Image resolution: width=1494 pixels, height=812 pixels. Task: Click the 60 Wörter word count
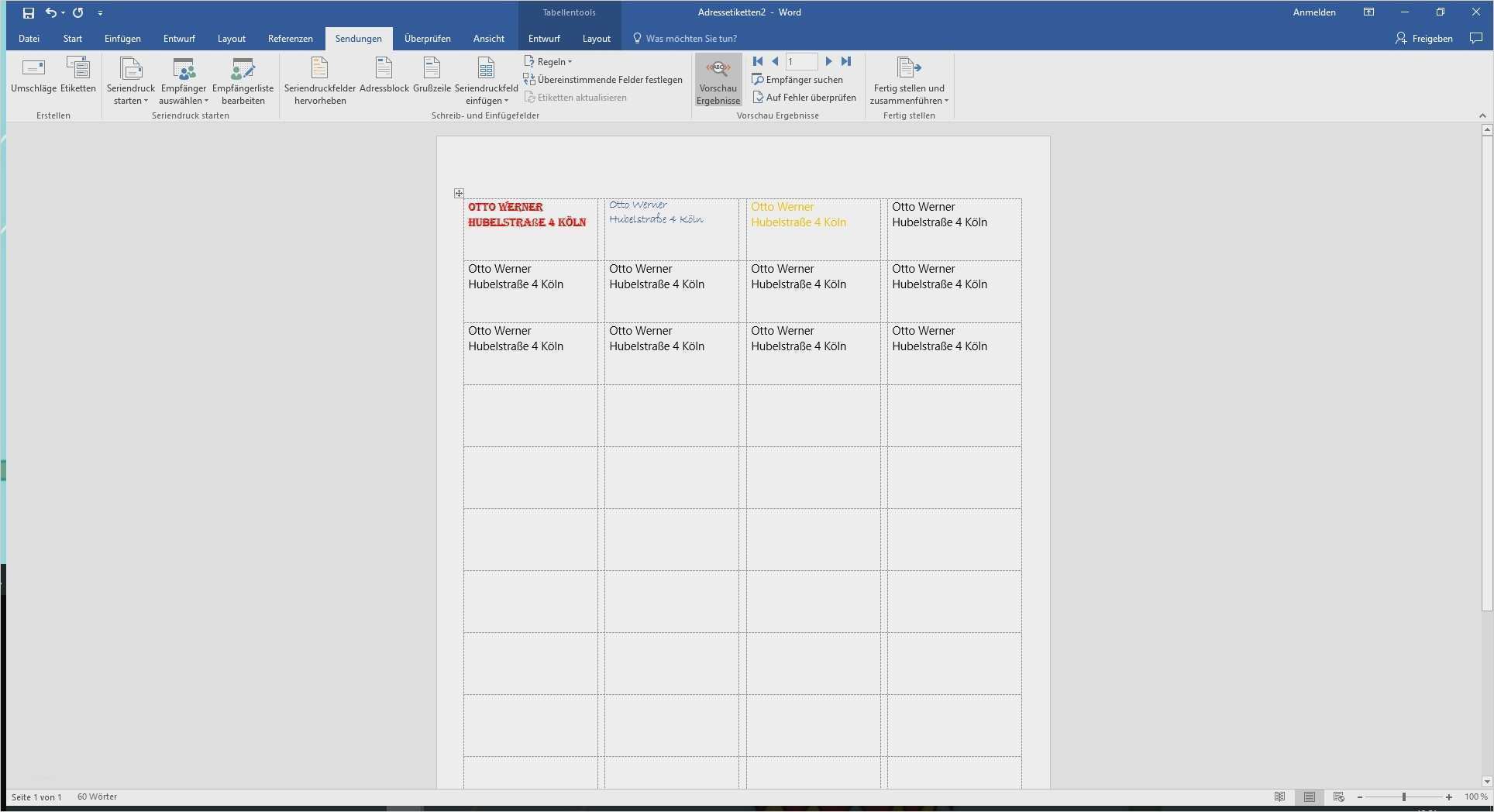point(98,797)
